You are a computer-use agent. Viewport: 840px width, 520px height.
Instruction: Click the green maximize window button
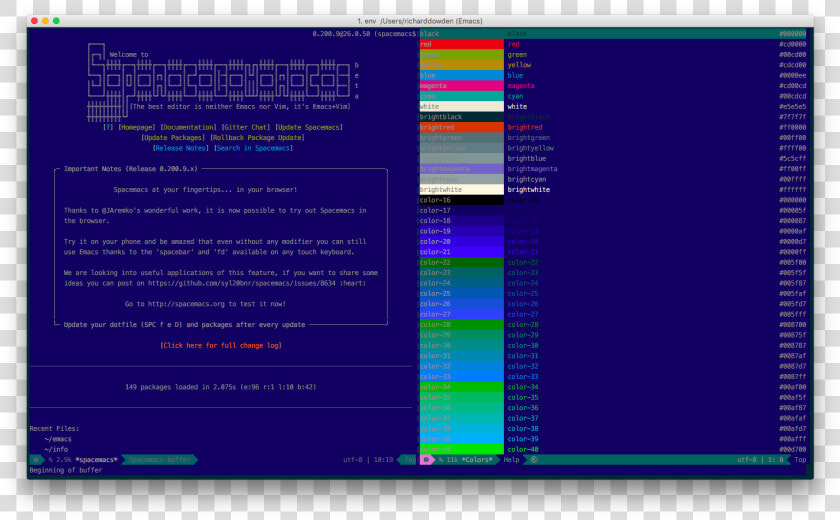[56, 20]
